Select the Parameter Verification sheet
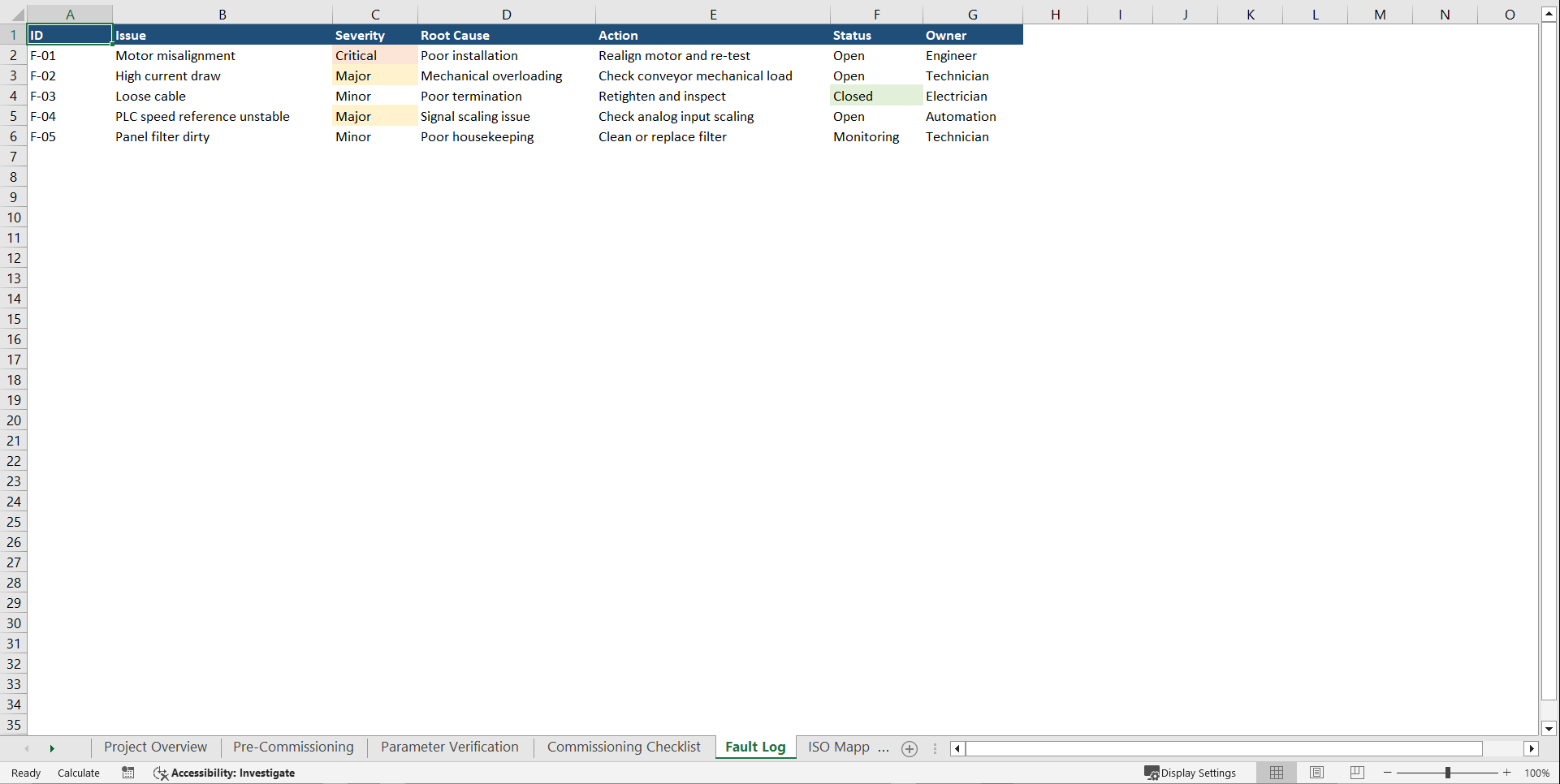1560x784 pixels. (449, 747)
